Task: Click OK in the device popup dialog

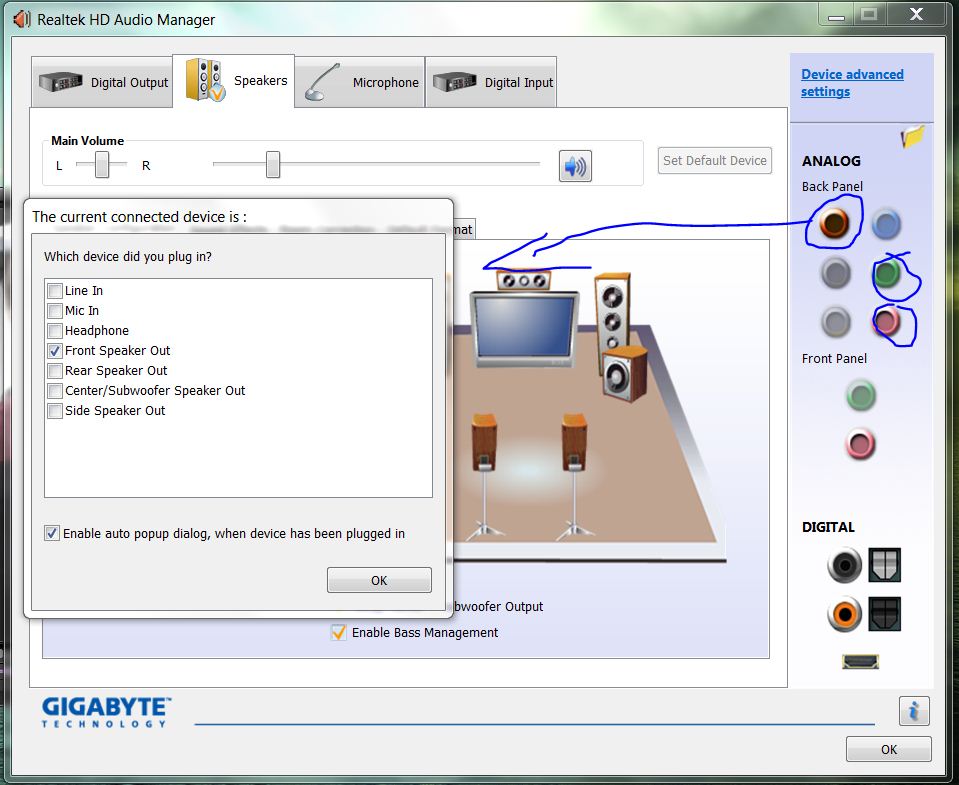Action: [379, 580]
